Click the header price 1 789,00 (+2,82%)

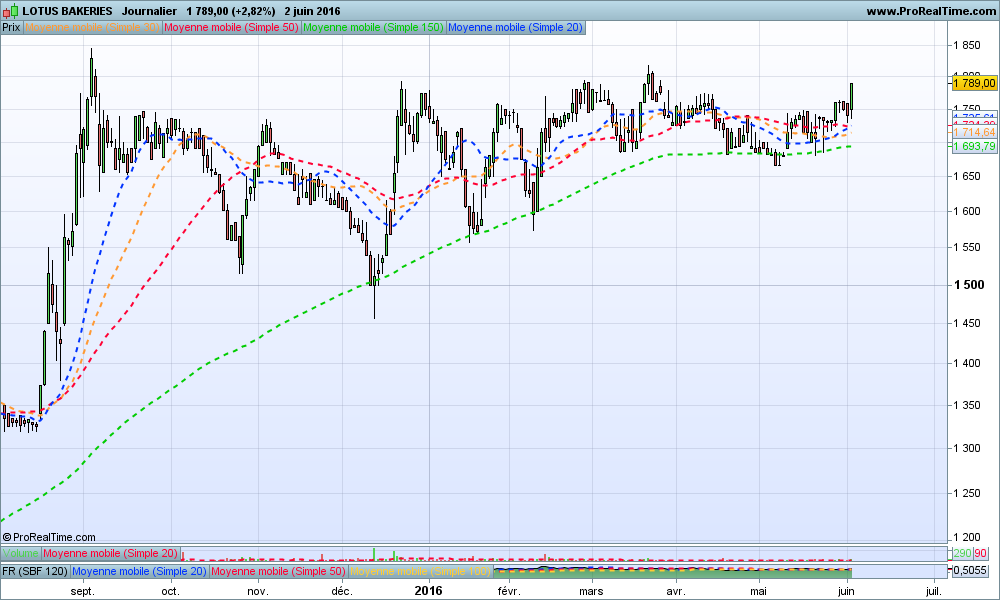pyautogui.click(x=231, y=11)
